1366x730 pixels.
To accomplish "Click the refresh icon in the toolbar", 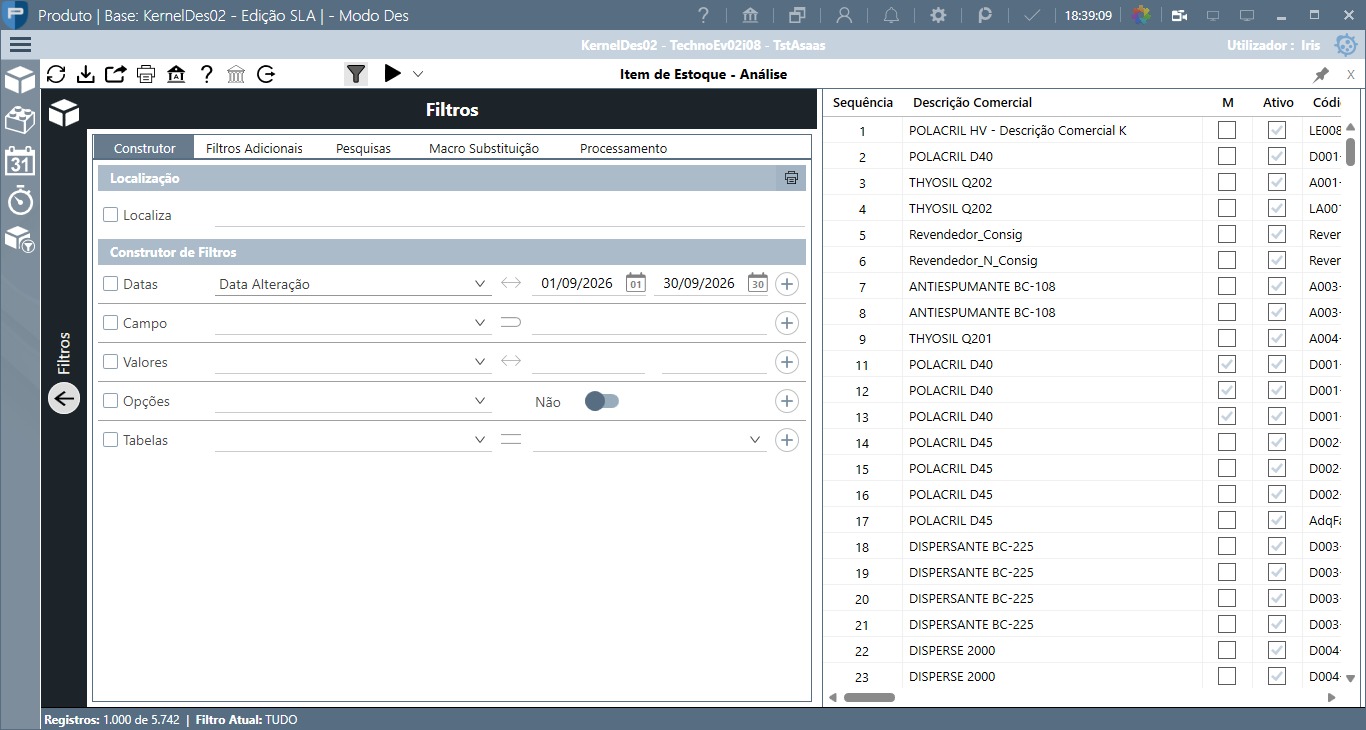I will [56, 74].
